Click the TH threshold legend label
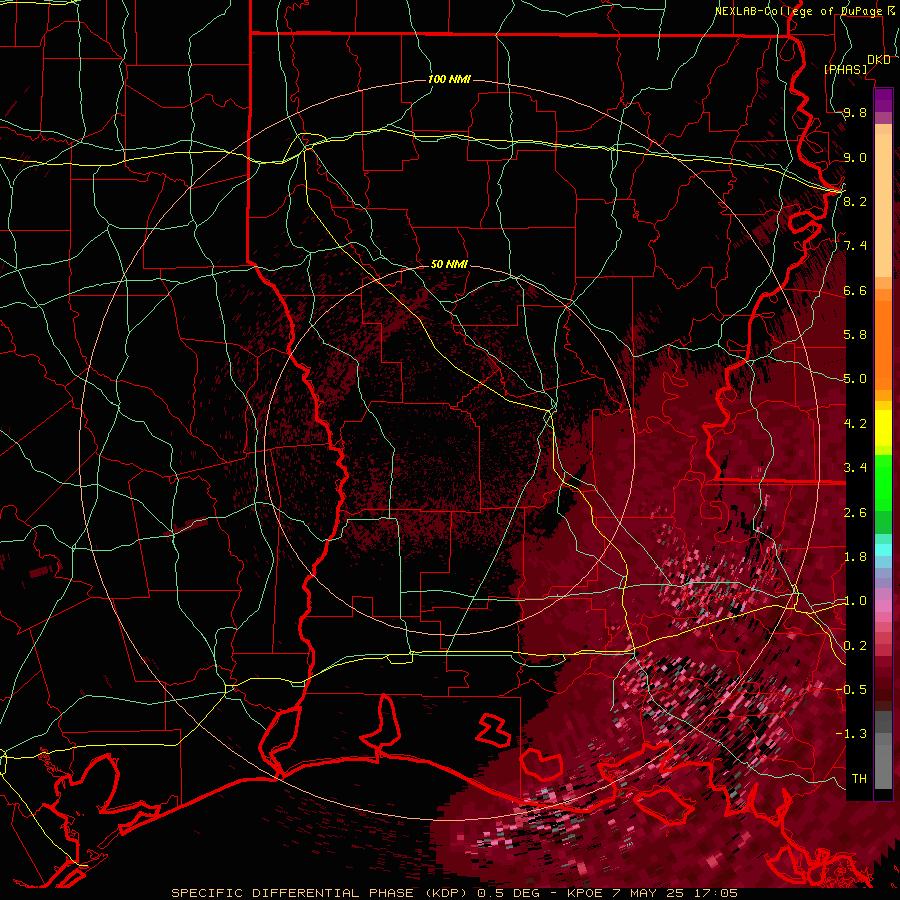Image resolution: width=900 pixels, height=900 pixels. [x=859, y=778]
